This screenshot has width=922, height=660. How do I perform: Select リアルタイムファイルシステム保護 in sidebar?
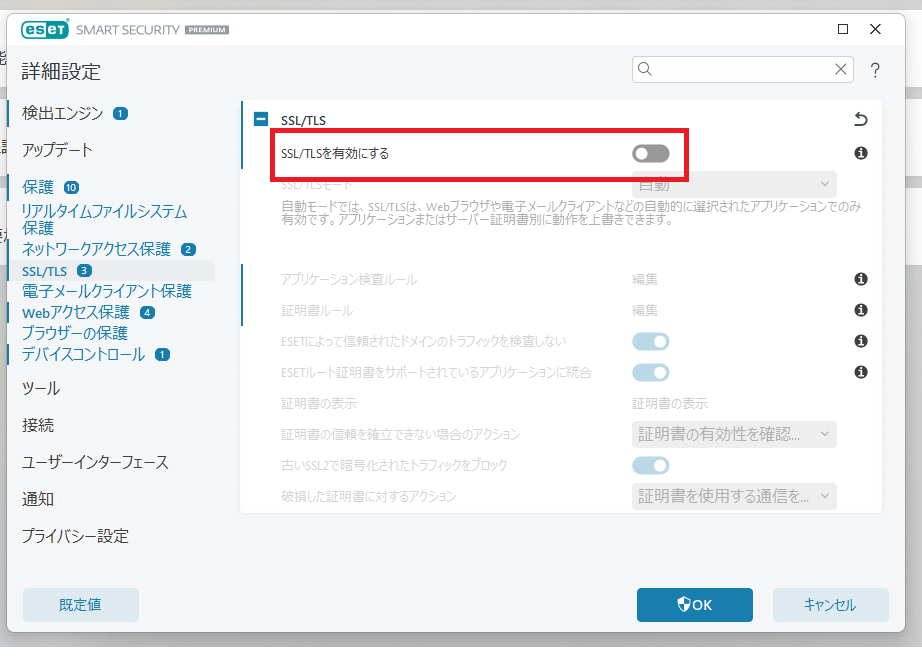(104, 219)
